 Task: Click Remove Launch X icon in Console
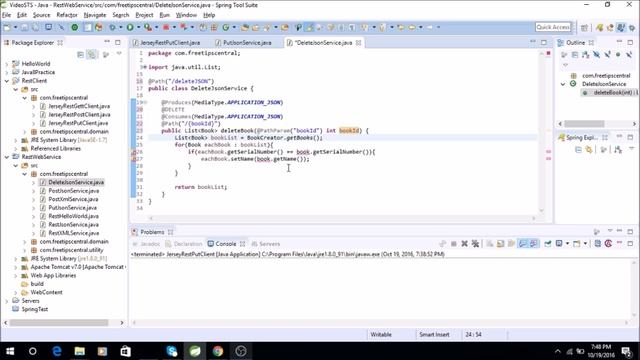tap(464, 244)
